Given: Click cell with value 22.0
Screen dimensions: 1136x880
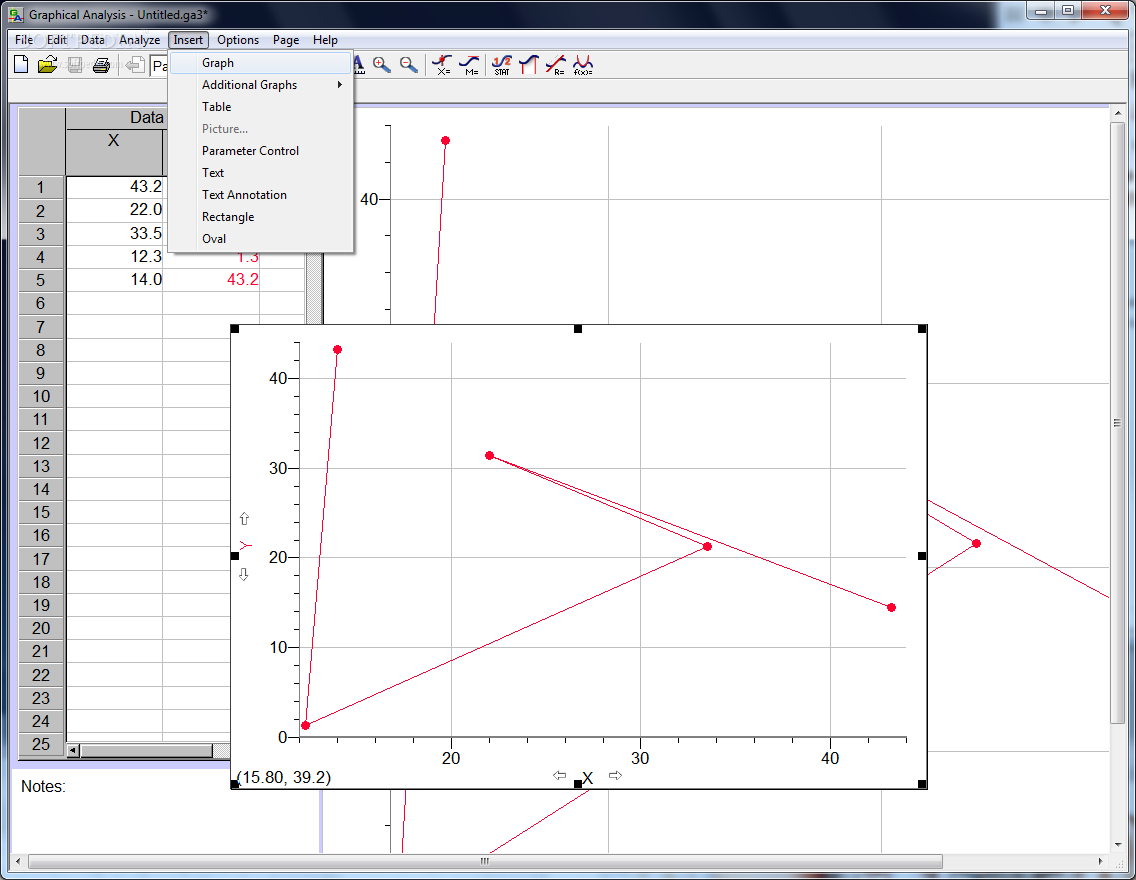Looking at the screenshot, I should tap(114, 210).
